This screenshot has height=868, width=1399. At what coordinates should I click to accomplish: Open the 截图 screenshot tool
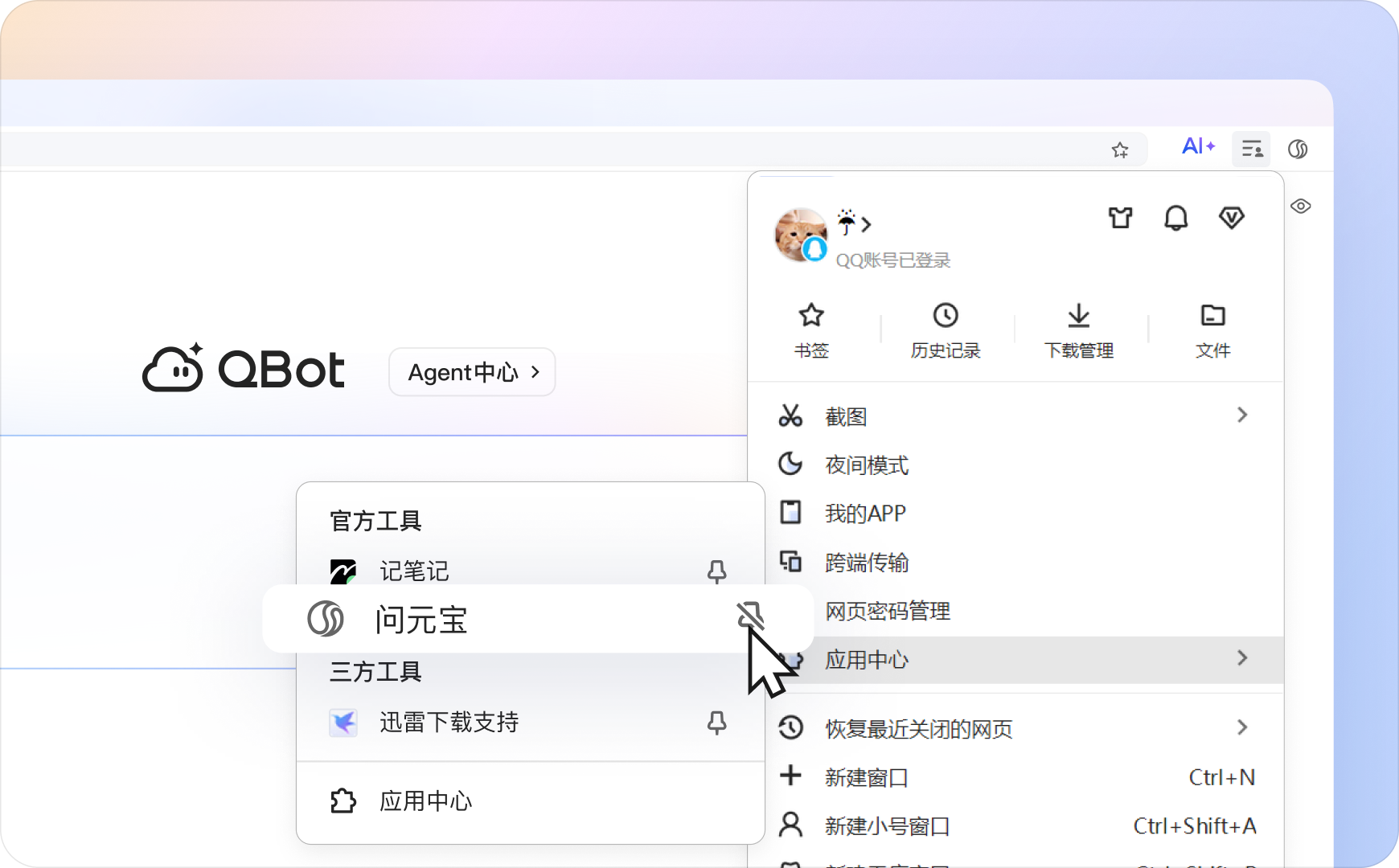click(x=844, y=416)
